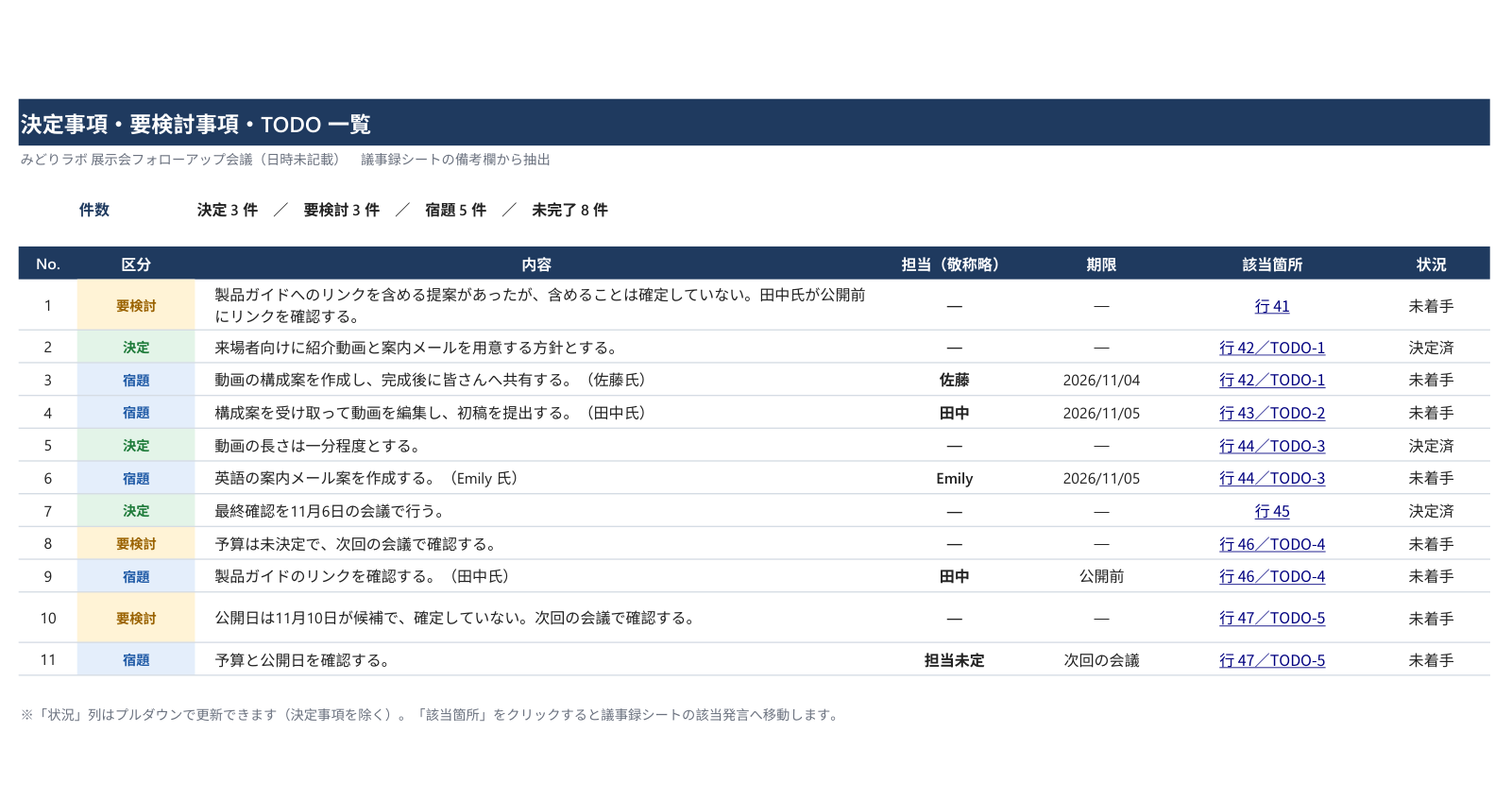Select the 決定 3 件 count

228,210
